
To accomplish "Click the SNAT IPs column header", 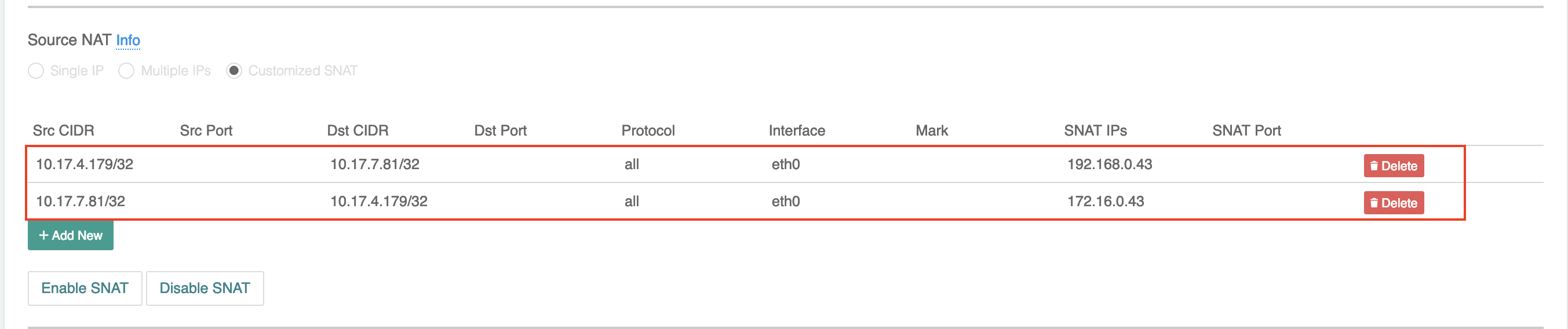I will pyautogui.click(x=1095, y=131).
